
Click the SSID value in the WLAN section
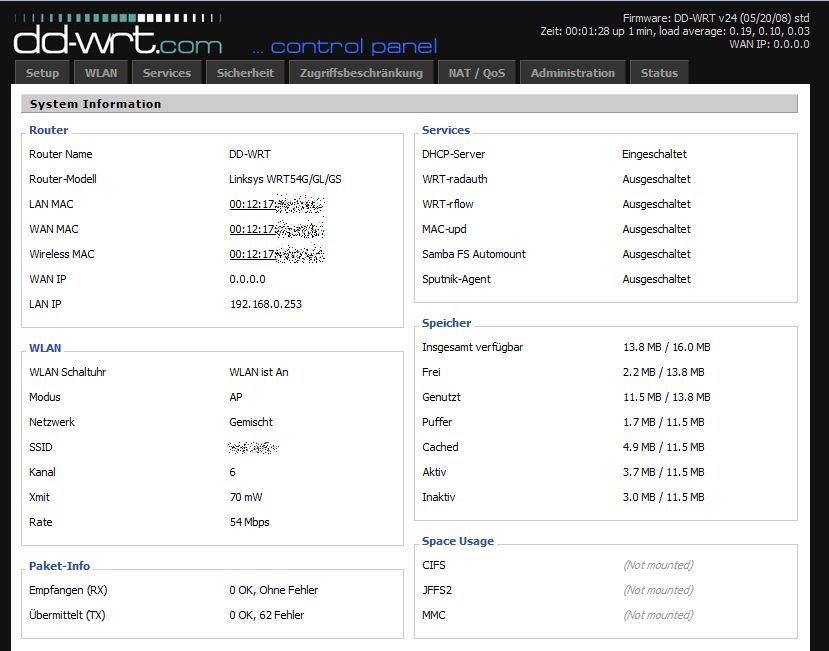254,447
